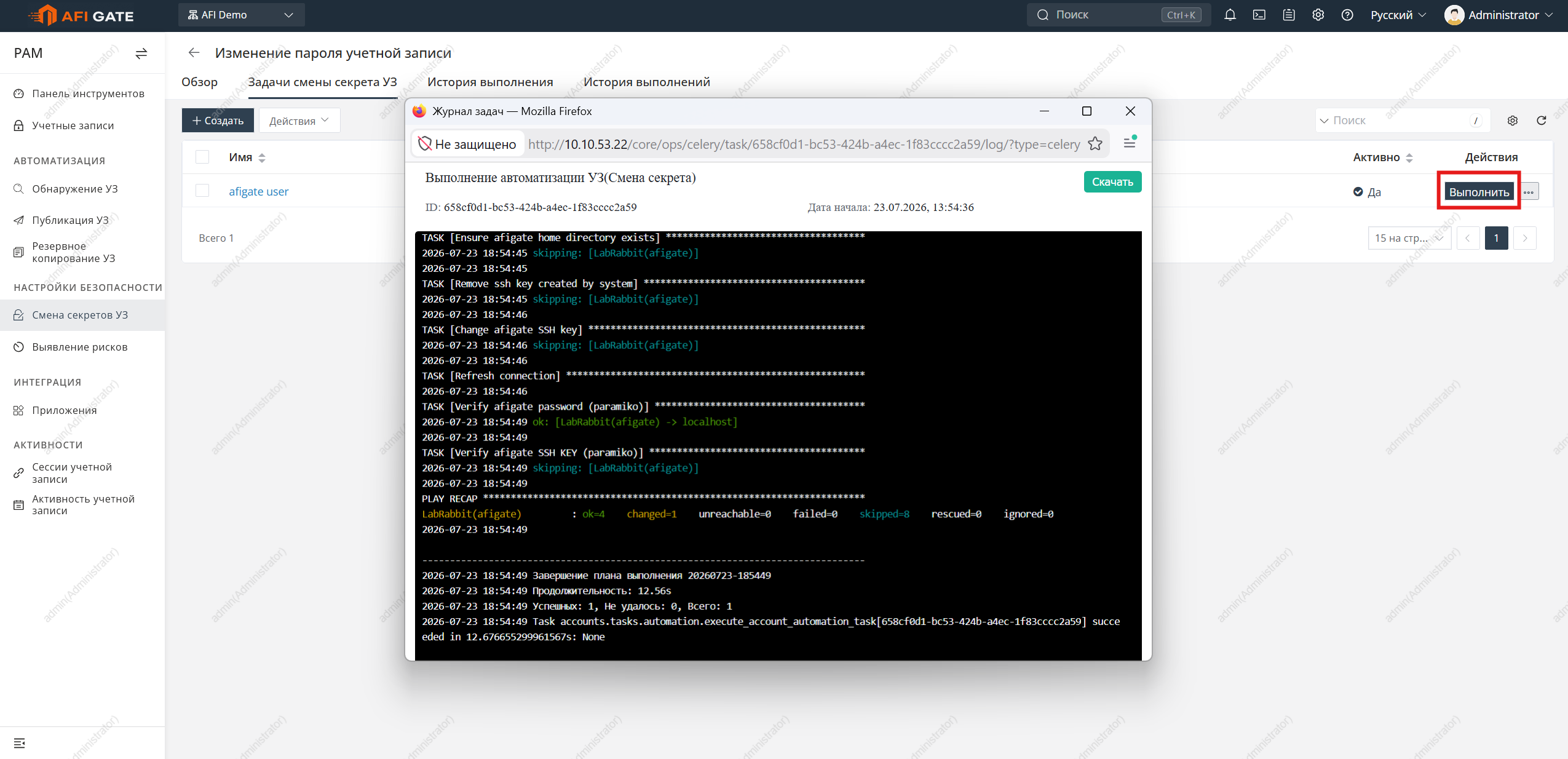Click the AFI GATE logo

pyautogui.click(x=81, y=15)
